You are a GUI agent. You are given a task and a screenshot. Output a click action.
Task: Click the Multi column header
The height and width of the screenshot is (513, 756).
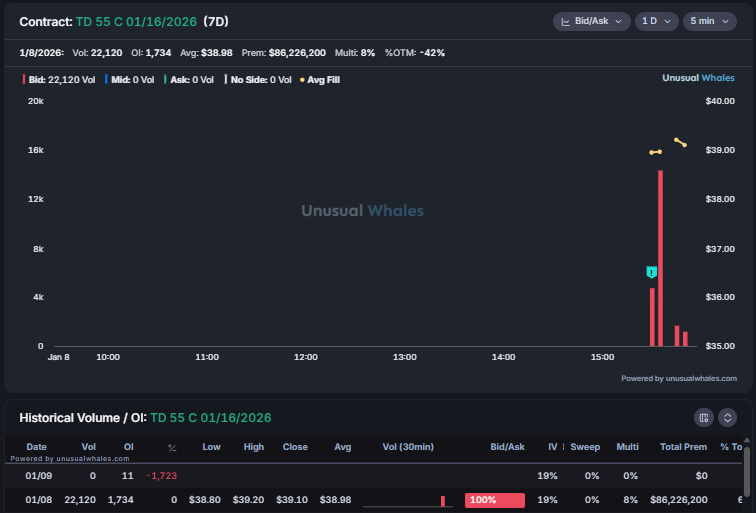627,447
